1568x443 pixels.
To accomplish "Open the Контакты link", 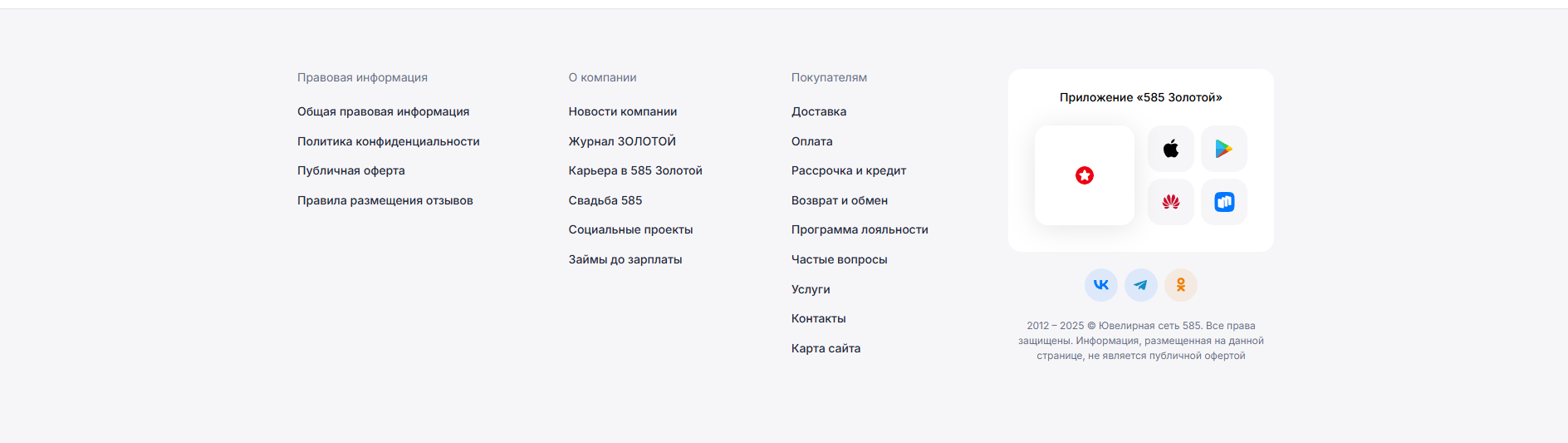I will 819,318.
